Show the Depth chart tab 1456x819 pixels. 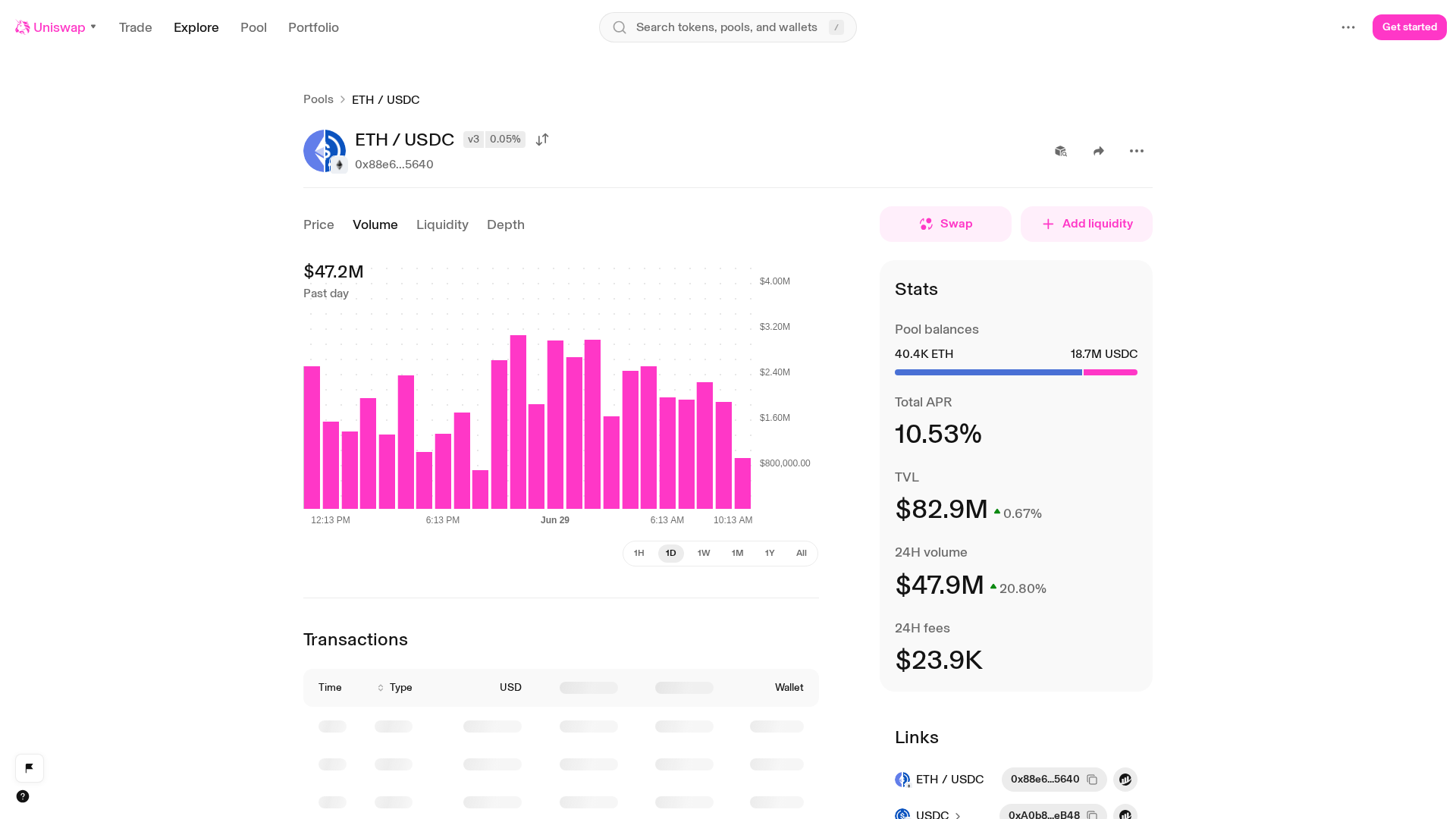pyautogui.click(x=506, y=224)
